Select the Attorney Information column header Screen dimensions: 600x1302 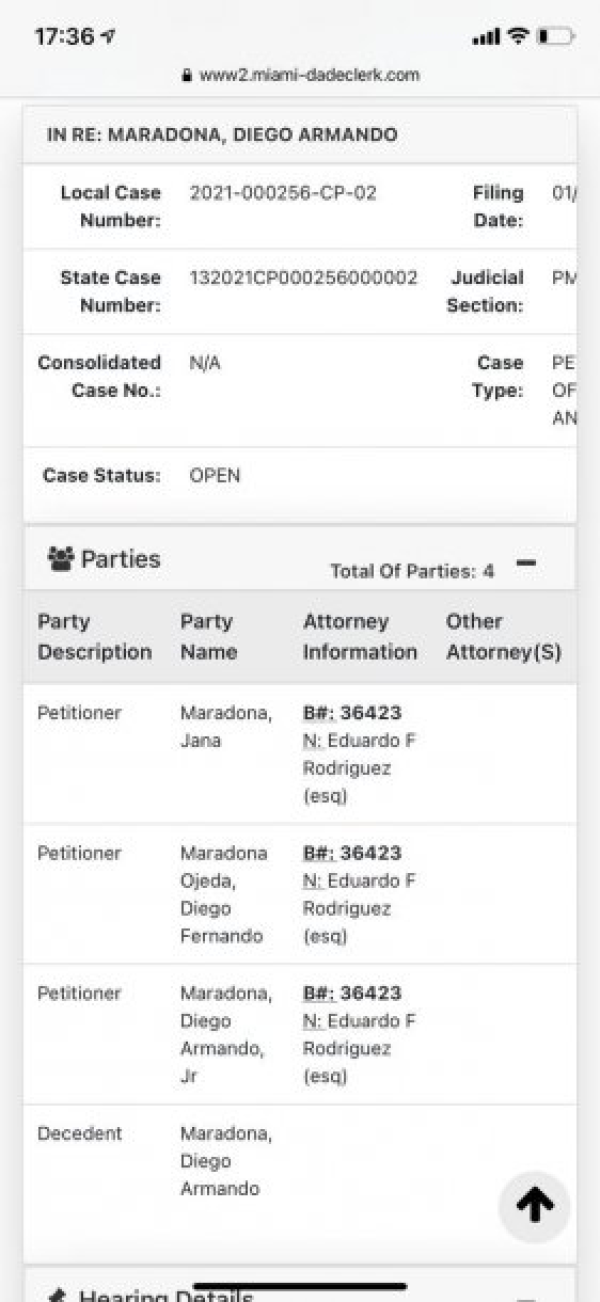(360, 637)
